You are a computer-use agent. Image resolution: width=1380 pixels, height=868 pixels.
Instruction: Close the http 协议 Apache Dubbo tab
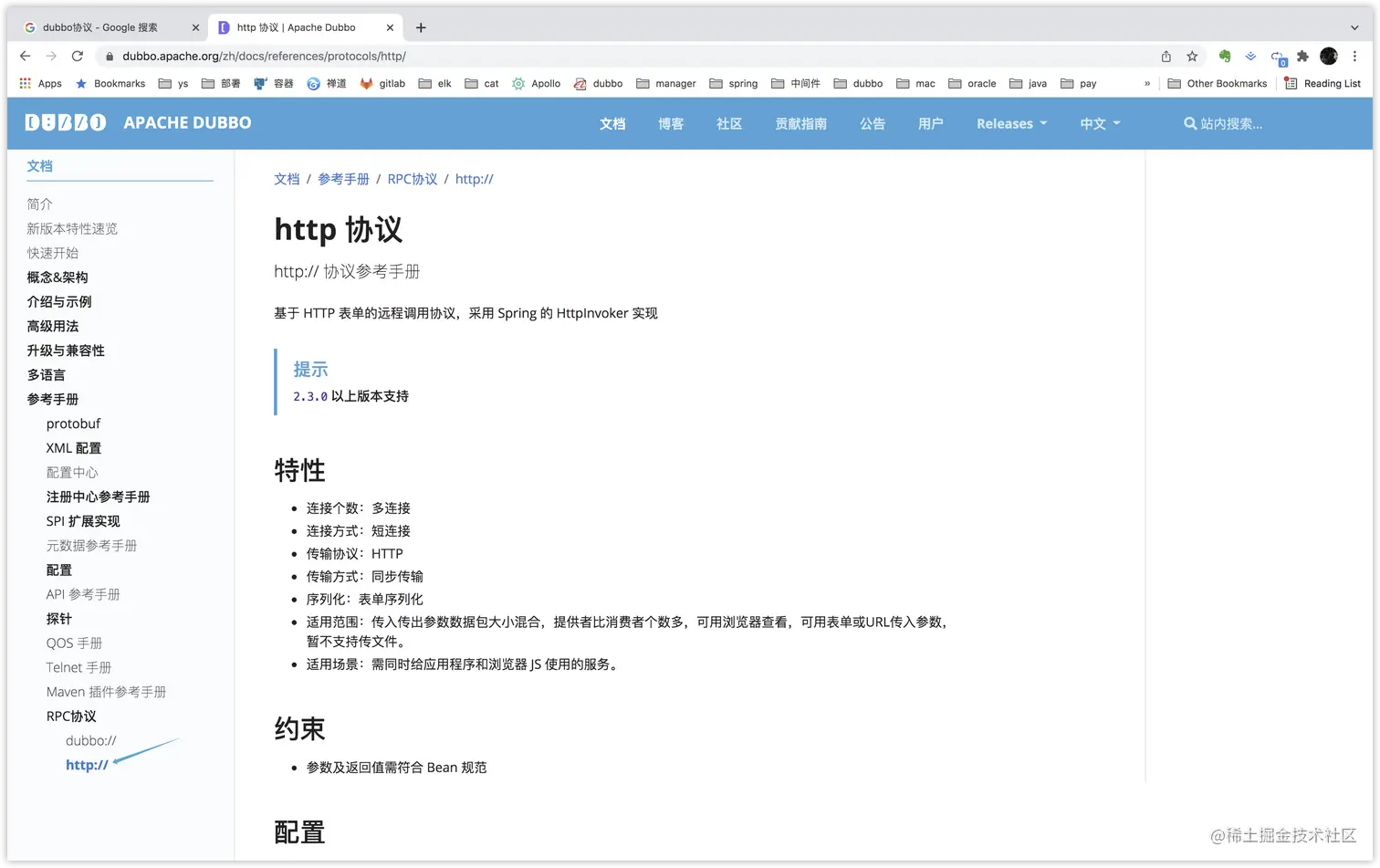click(390, 27)
